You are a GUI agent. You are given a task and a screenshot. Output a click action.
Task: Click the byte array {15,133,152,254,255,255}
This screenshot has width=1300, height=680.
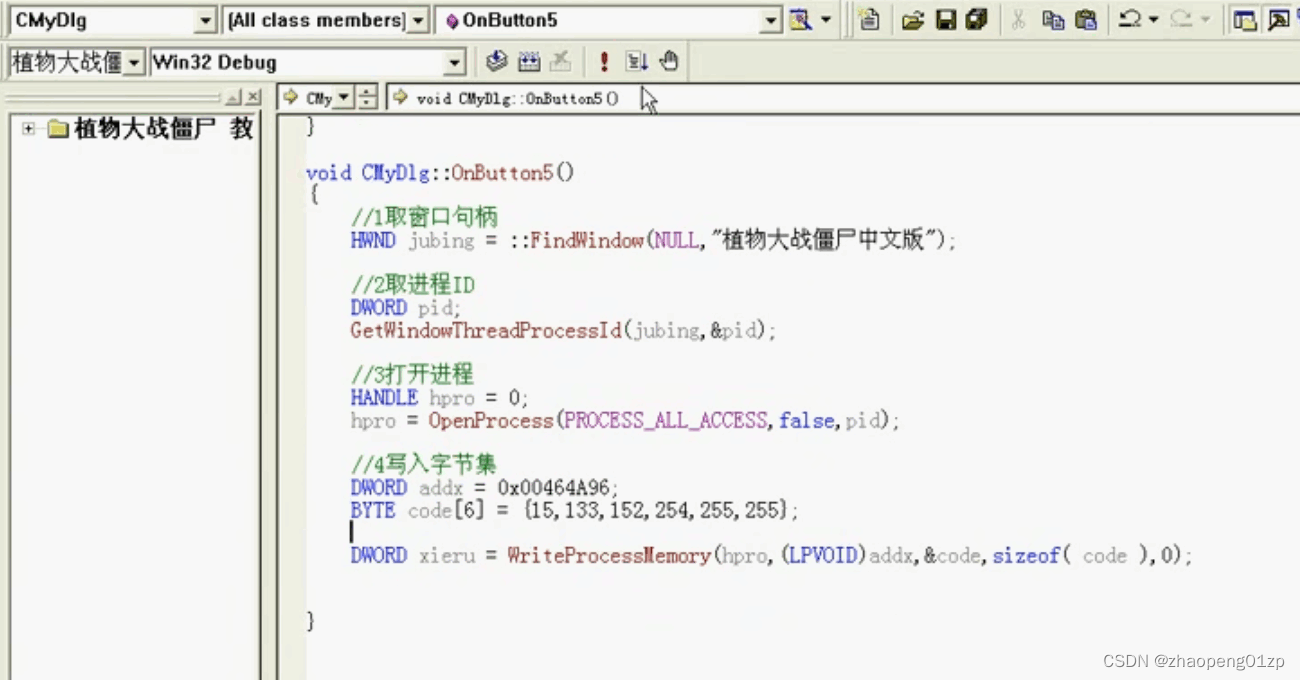[654, 511]
